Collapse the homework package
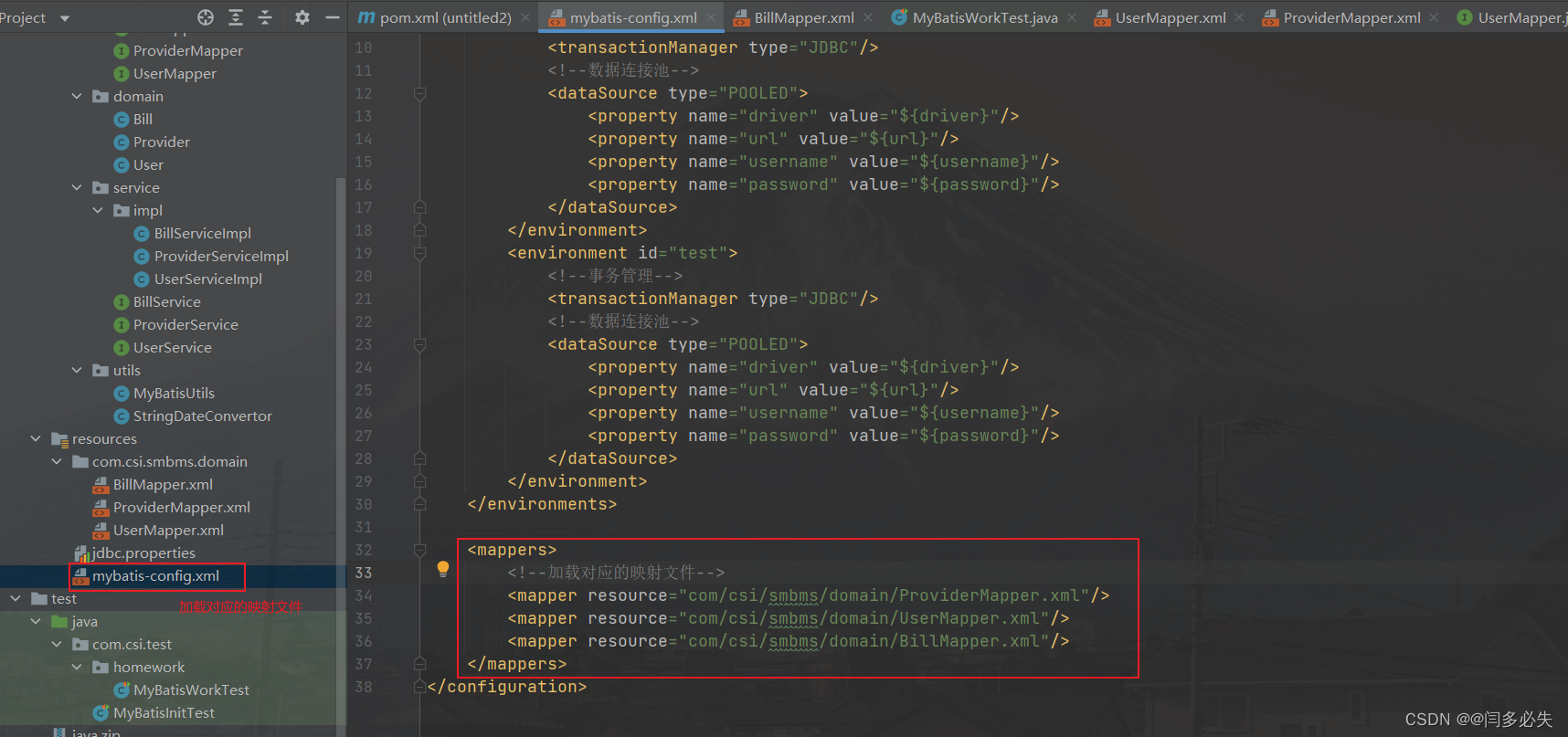The height and width of the screenshot is (737, 1568). pos(77,667)
